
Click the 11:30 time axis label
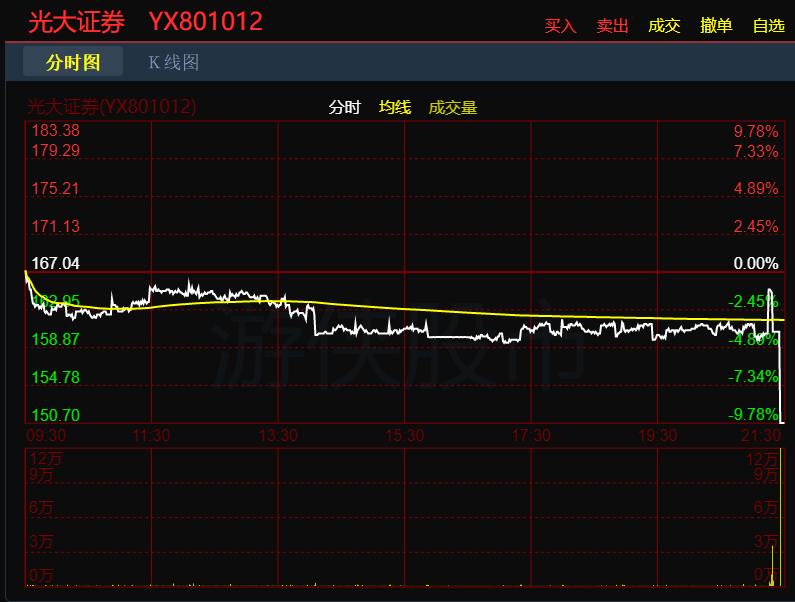point(151,435)
